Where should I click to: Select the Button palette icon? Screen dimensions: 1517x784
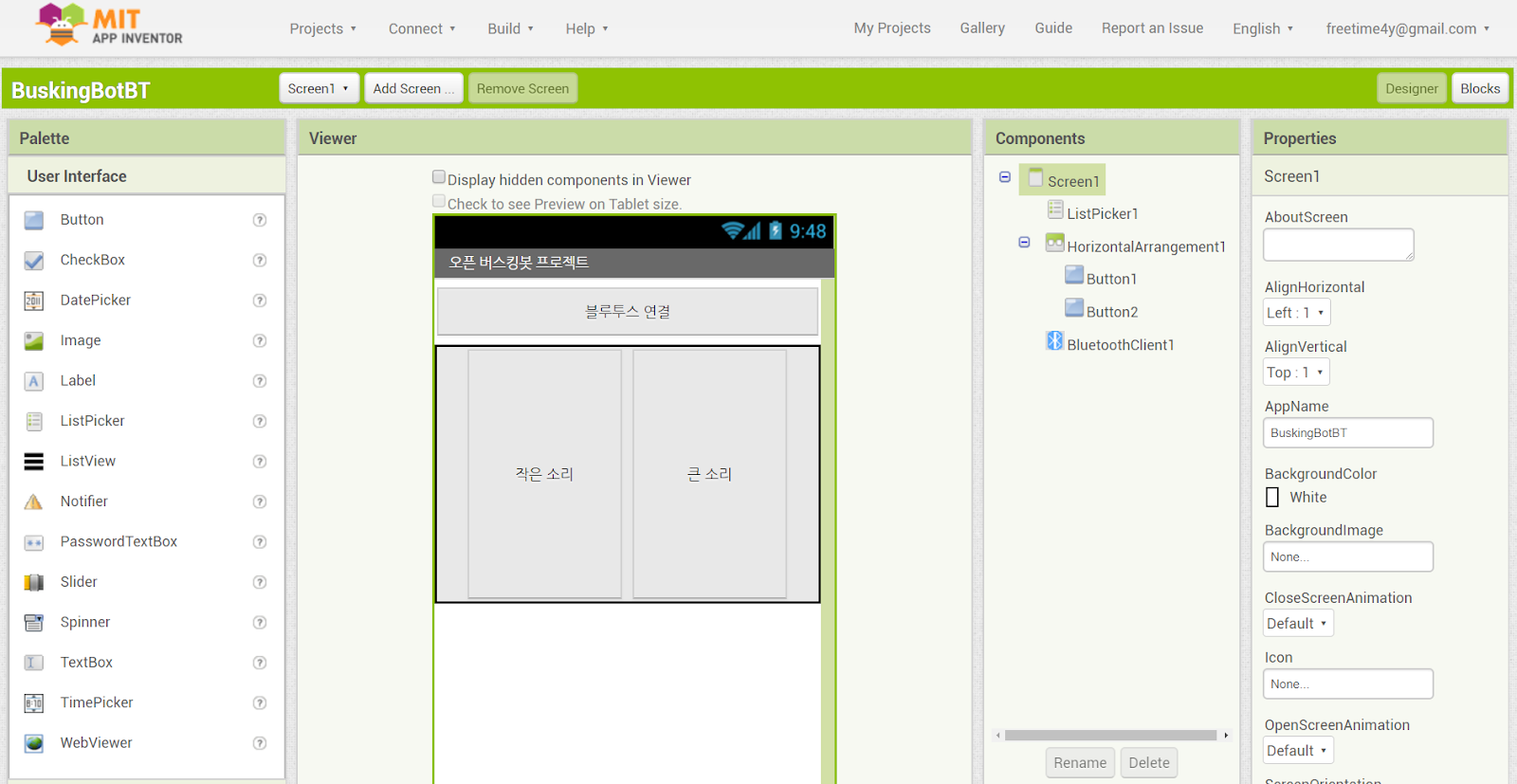coord(34,220)
